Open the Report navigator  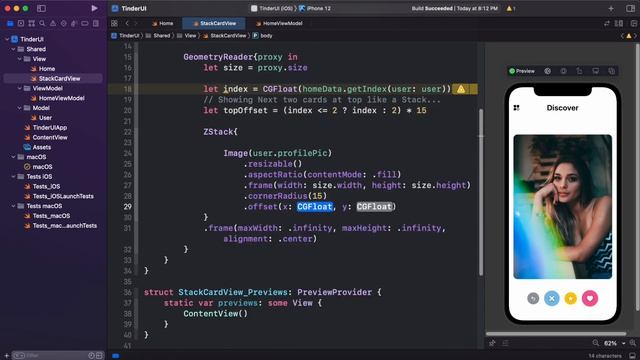coord(96,24)
